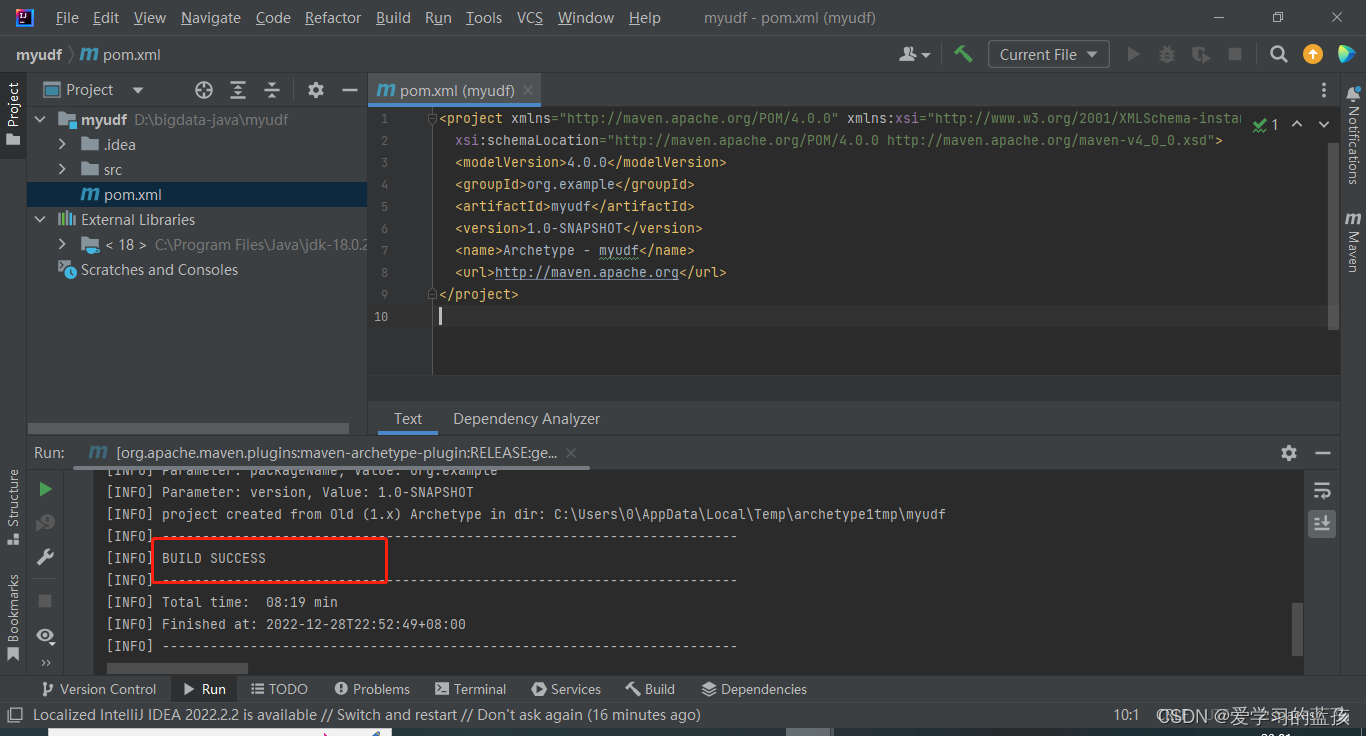Click the Debug bug icon in top toolbar
1366x736 pixels.
[1167, 54]
